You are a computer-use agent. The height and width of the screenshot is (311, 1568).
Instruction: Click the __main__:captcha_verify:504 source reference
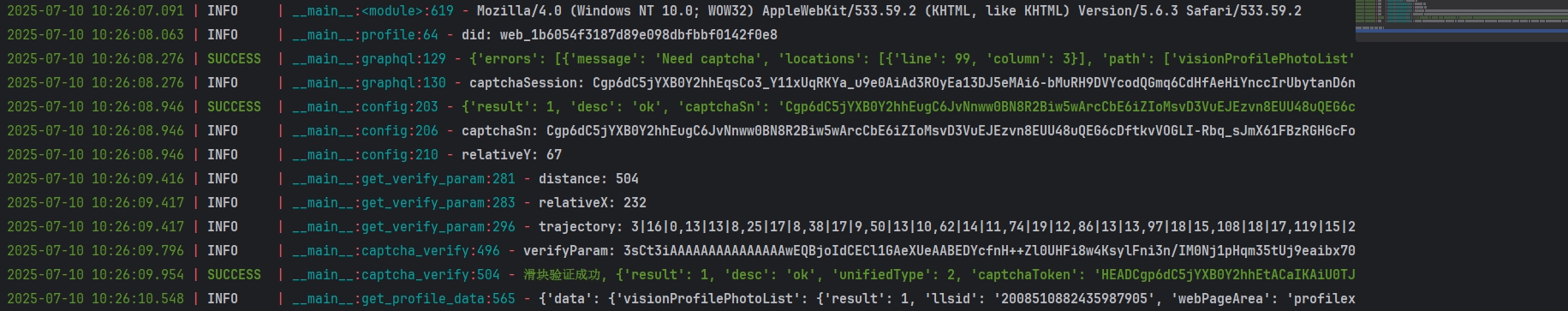396,275
